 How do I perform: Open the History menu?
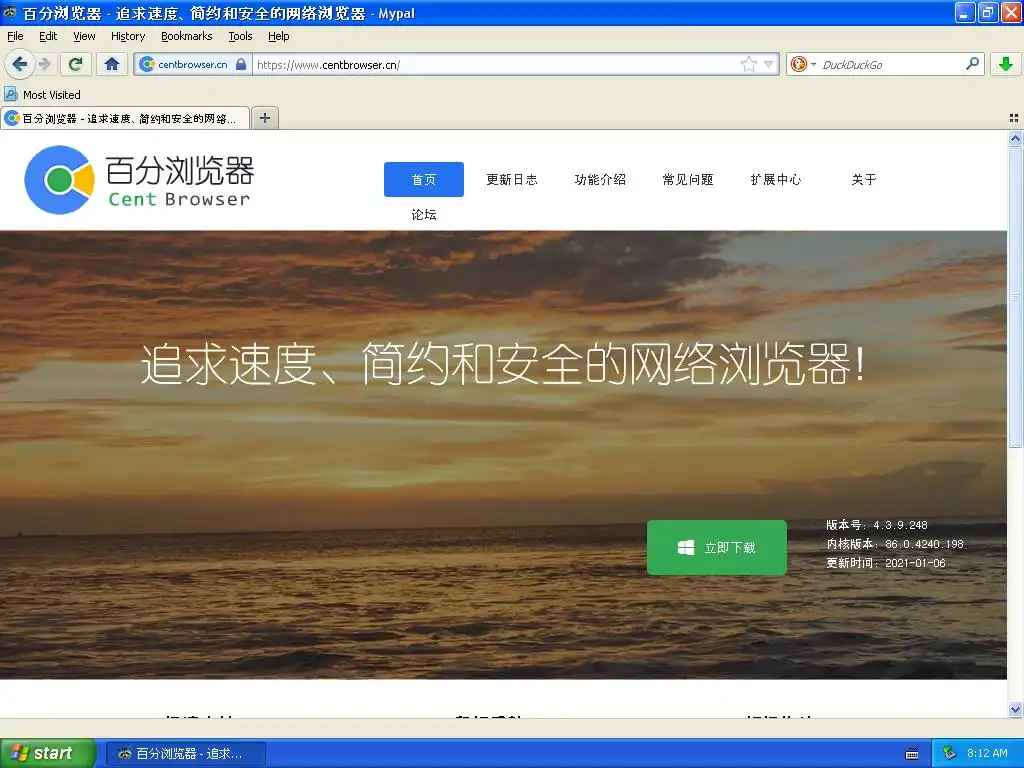tap(128, 36)
